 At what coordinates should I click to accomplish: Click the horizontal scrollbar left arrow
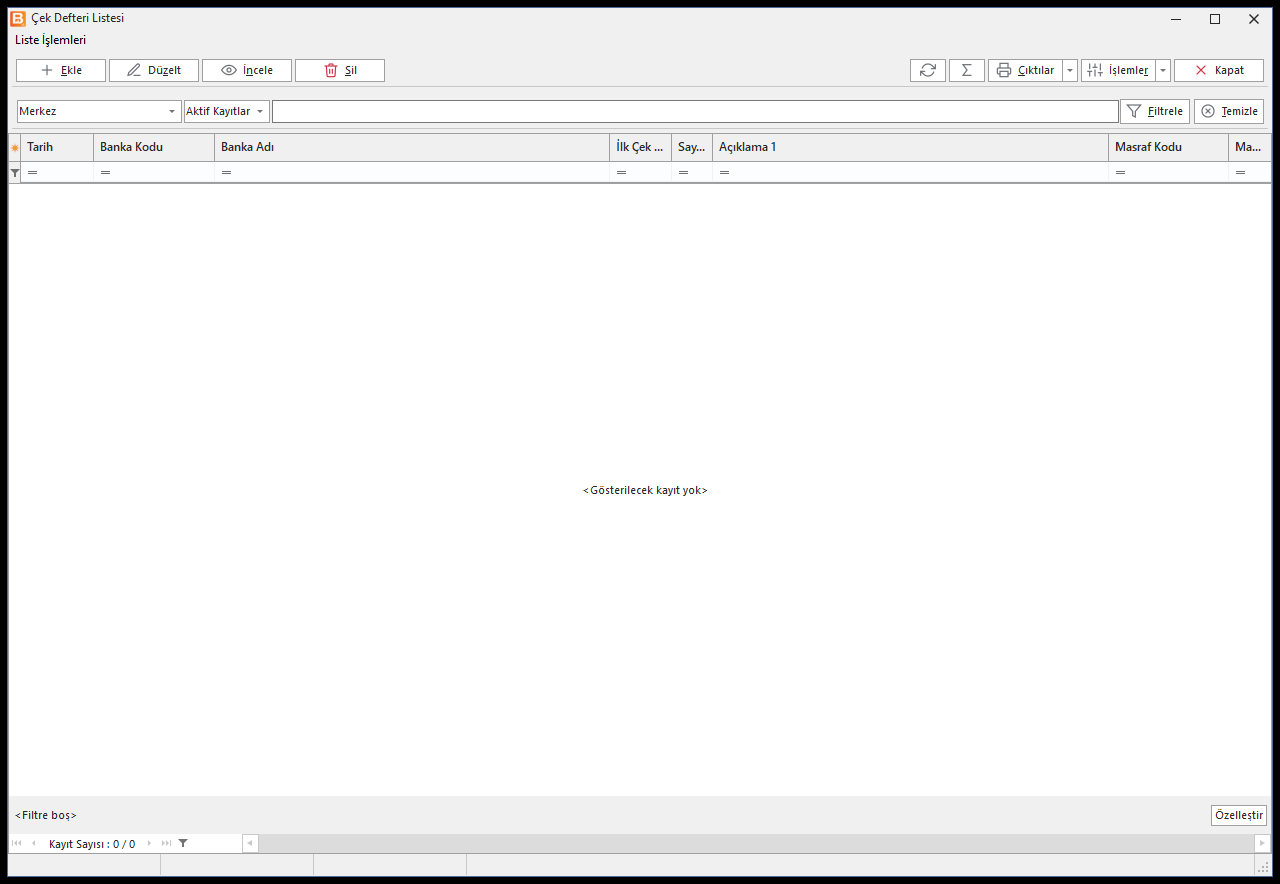click(x=250, y=844)
